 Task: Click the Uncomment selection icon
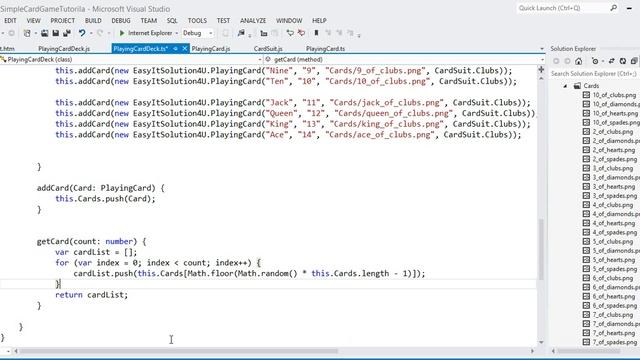point(301,33)
